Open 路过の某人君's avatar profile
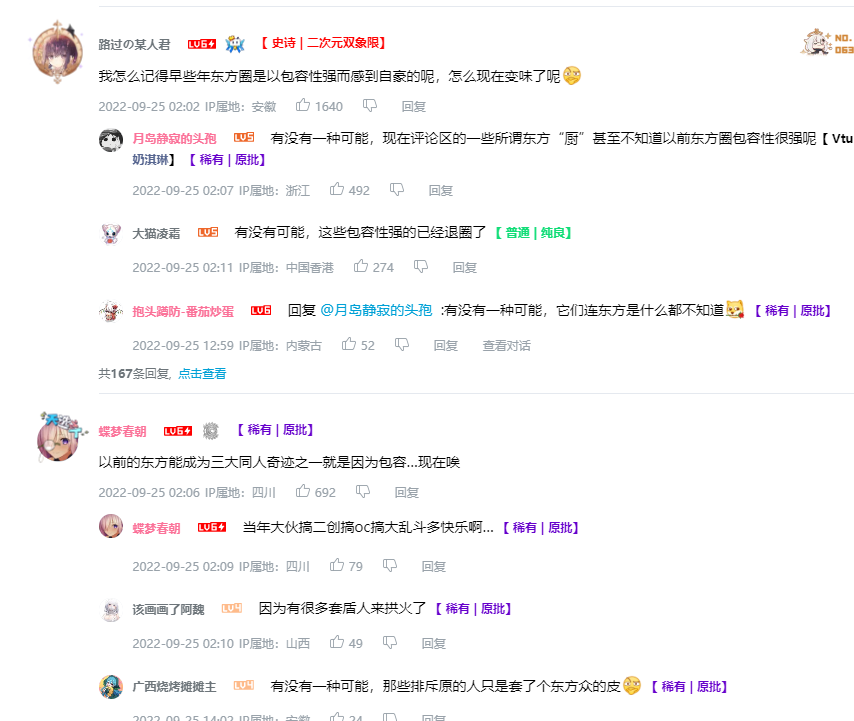Screen dimensions: 854x721 click(58, 52)
